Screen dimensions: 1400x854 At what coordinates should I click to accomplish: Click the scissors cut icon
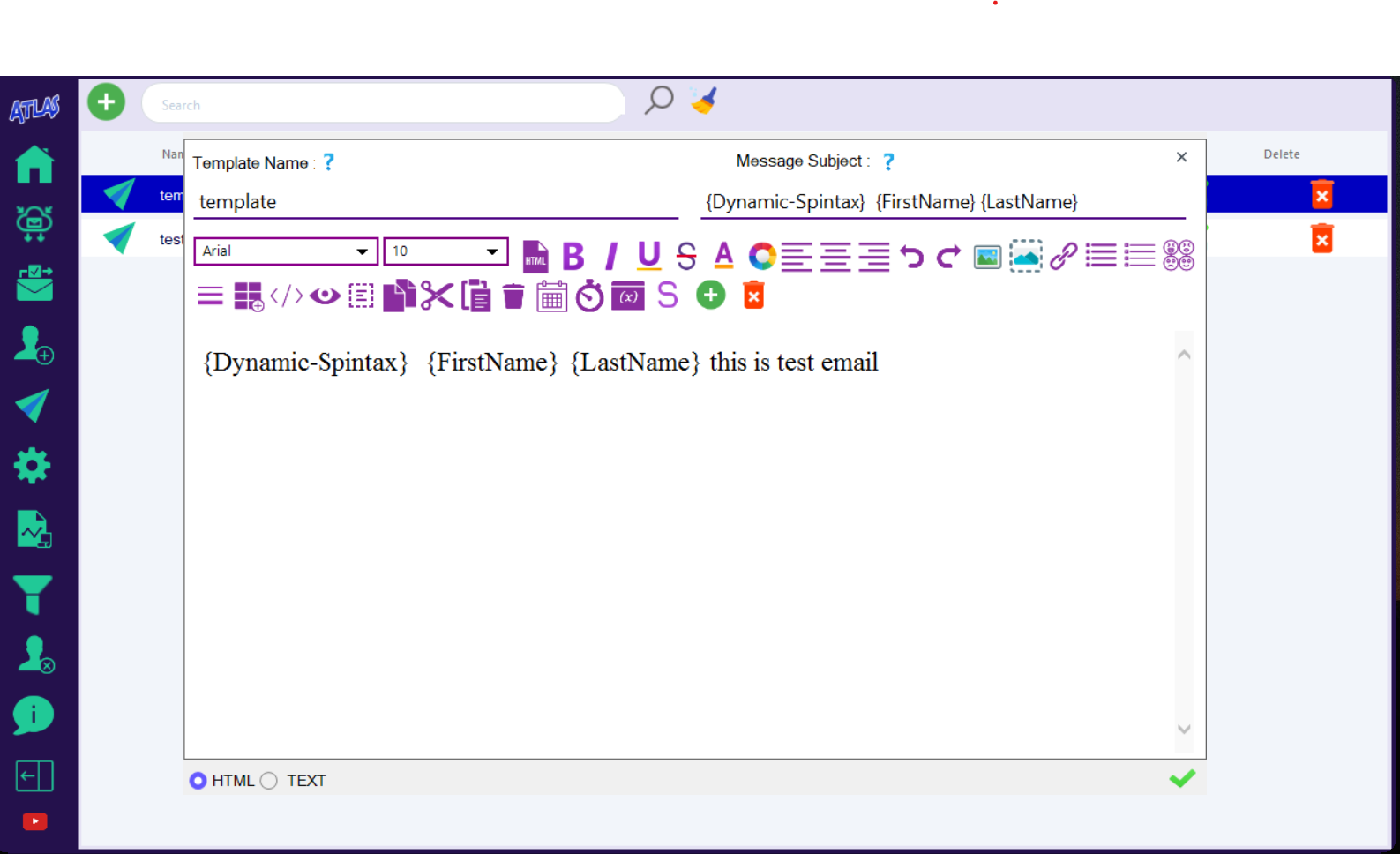point(437,296)
